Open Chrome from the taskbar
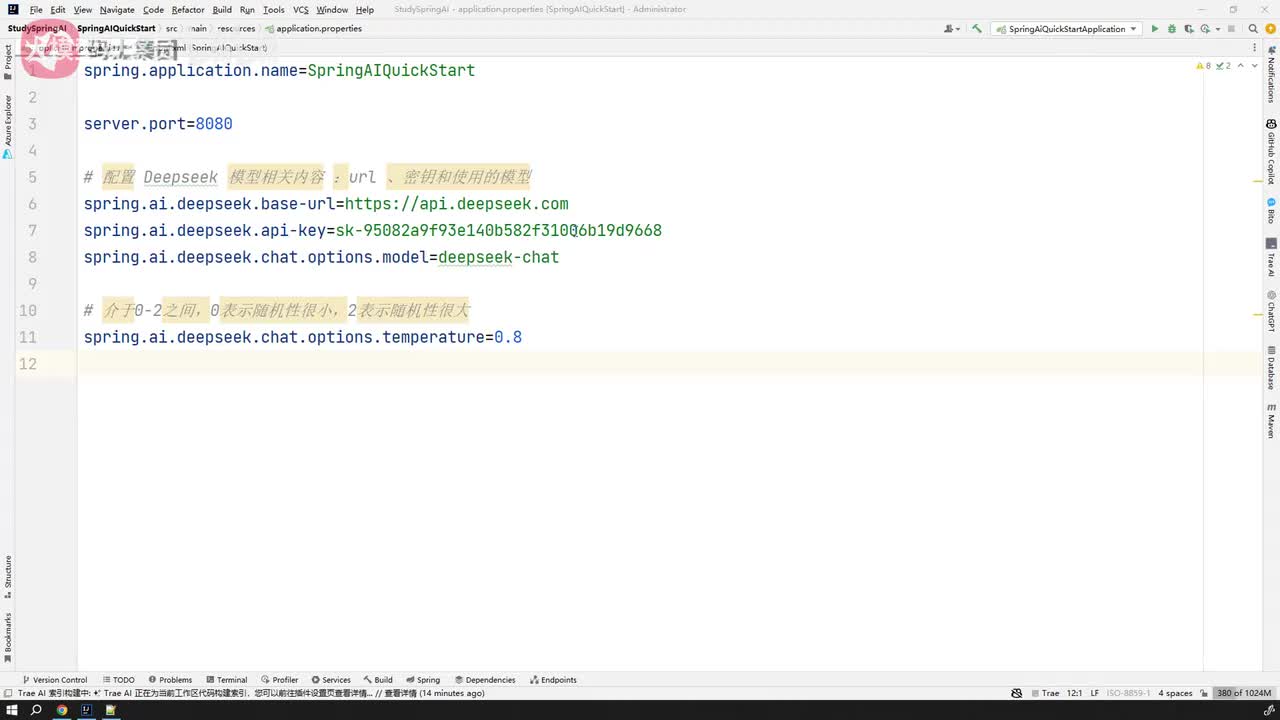1280x720 pixels. [62, 710]
